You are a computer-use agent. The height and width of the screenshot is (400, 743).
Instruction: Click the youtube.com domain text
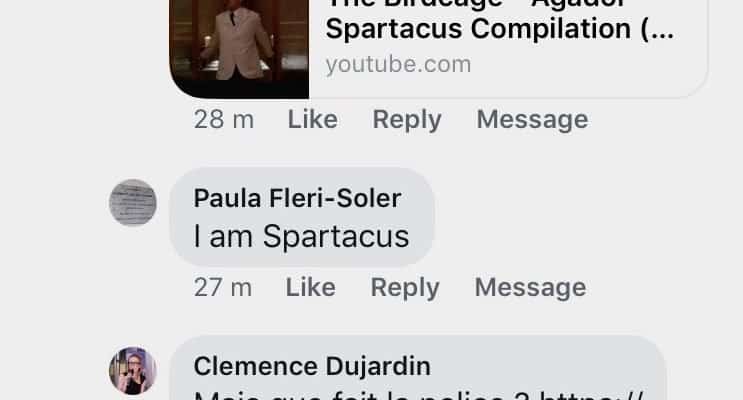(399, 64)
